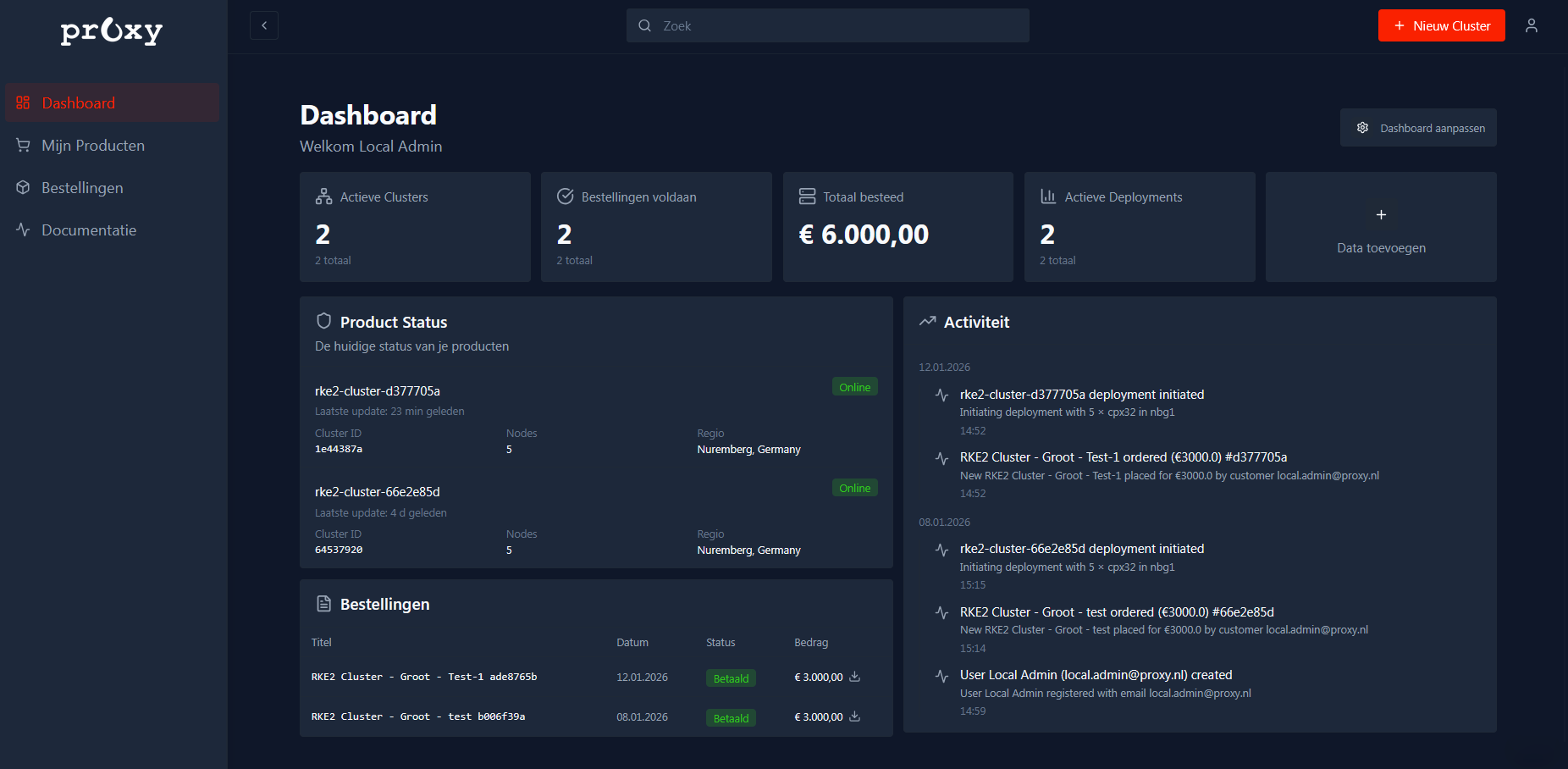This screenshot has width=1568, height=769.
Task: Open Documentatie using the activity icon
Action: (x=23, y=230)
